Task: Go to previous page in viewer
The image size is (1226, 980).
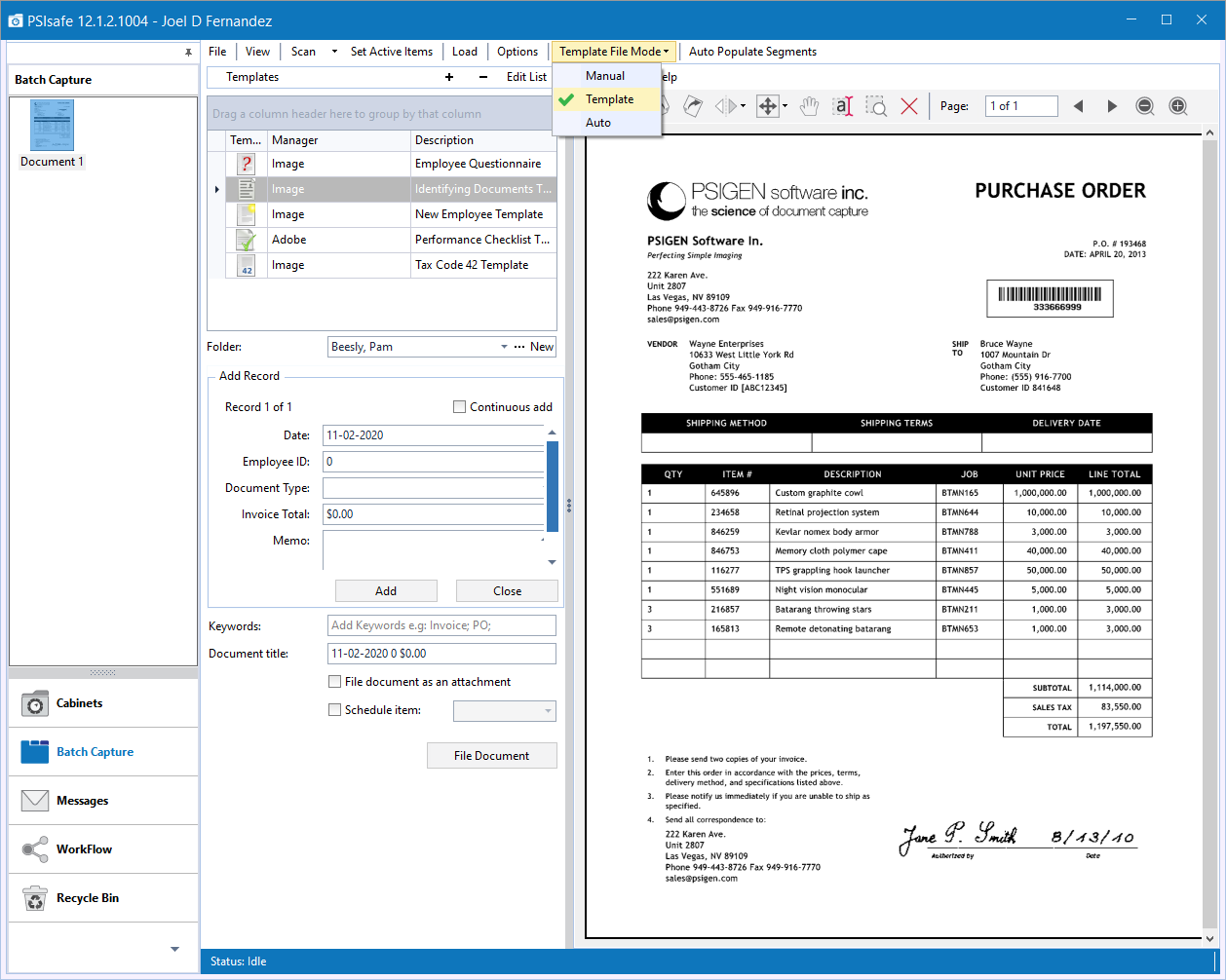Action: pos(1078,106)
